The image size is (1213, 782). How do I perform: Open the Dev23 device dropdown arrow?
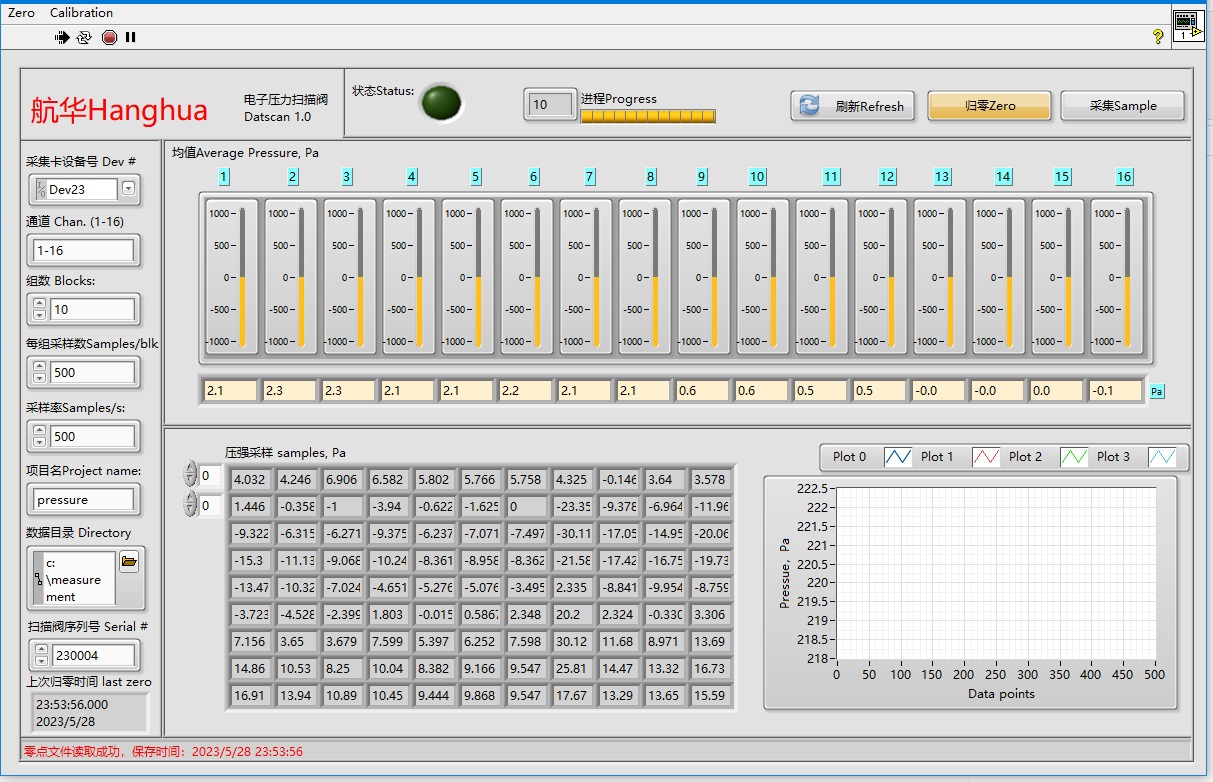click(128, 188)
